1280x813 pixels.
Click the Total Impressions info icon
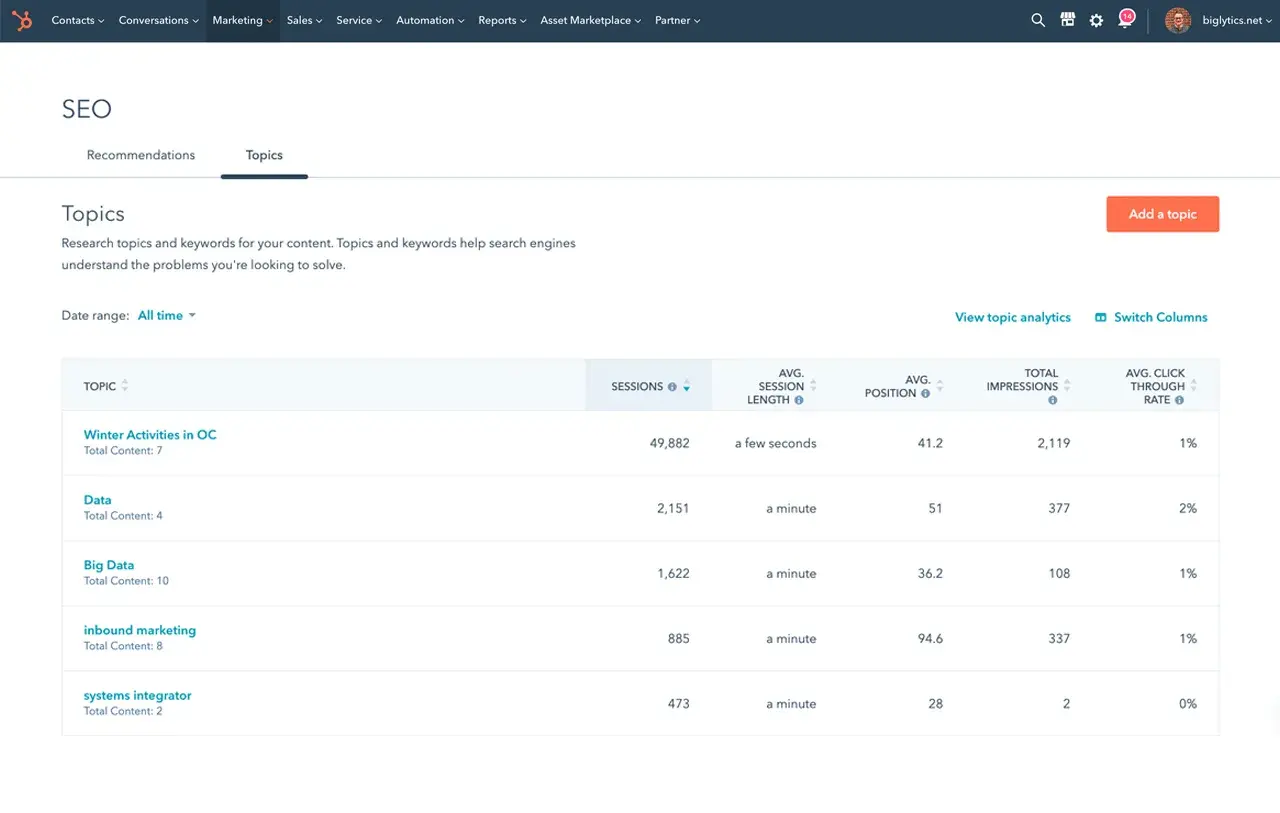[x=1052, y=399]
